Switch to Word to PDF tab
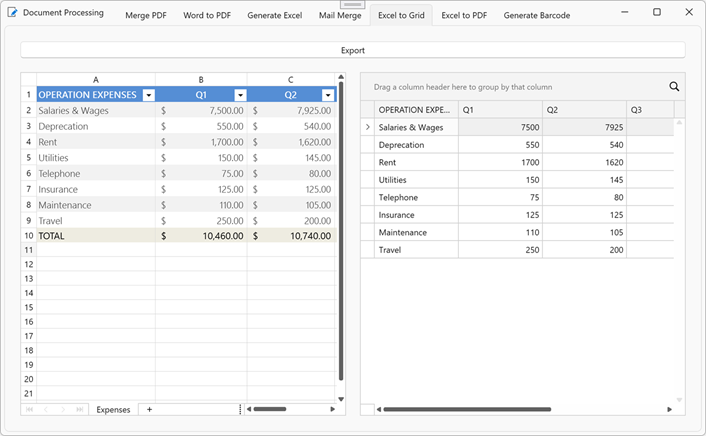The height and width of the screenshot is (436, 706). 207,15
